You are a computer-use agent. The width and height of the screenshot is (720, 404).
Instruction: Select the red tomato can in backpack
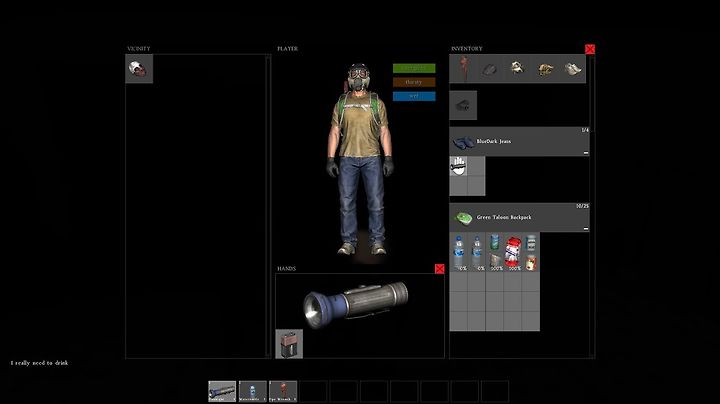point(531,262)
